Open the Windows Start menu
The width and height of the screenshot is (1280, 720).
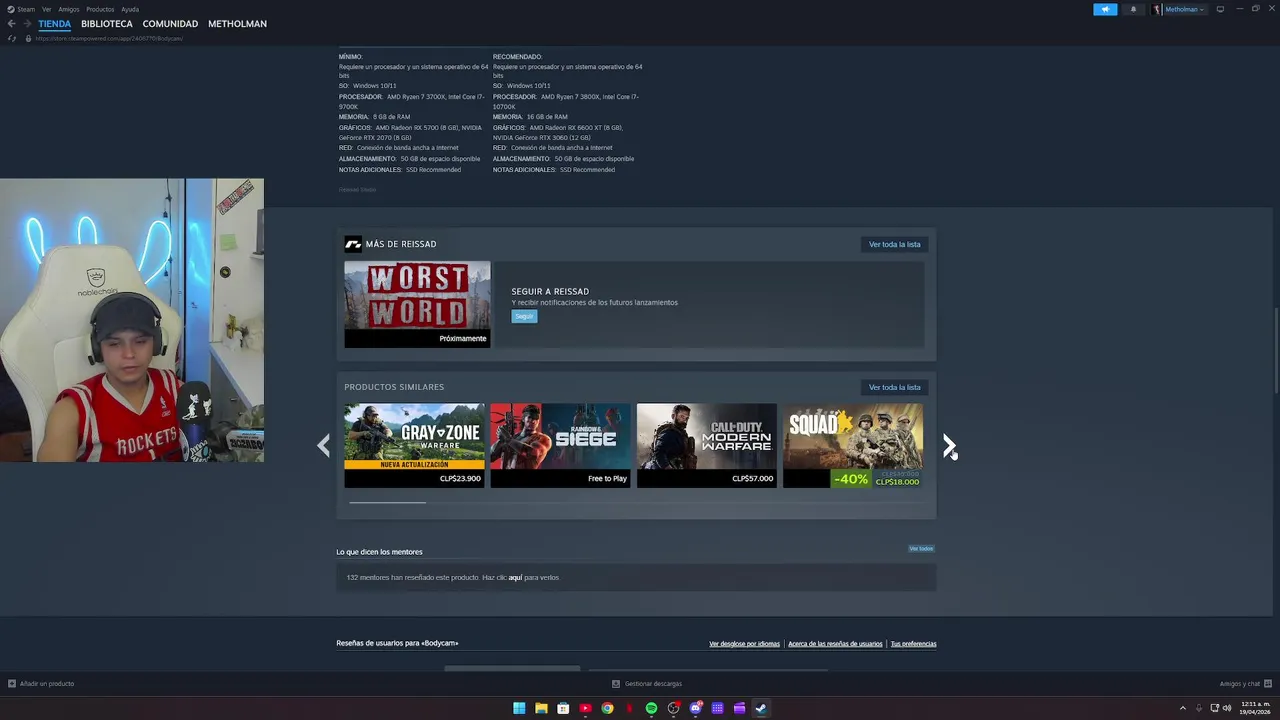tap(519, 708)
